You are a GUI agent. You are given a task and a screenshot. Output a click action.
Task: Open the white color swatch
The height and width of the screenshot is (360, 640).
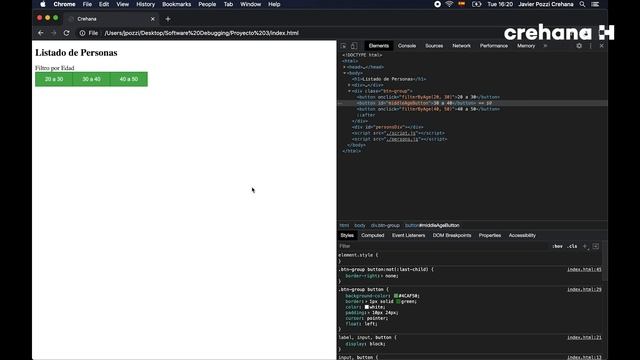[x=367, y=307]
